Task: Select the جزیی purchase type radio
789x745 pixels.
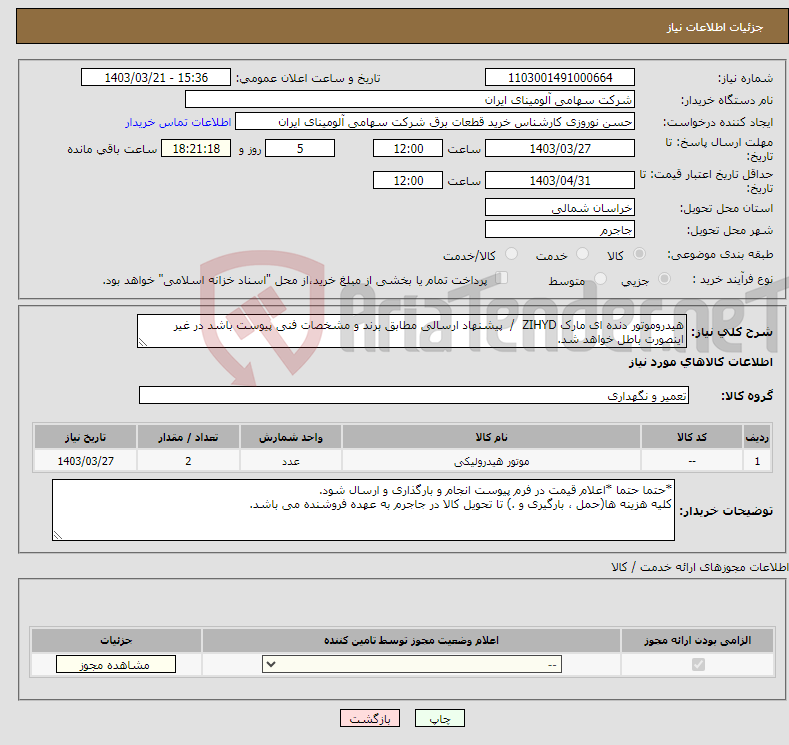Action: pyautogui.click(x=664, y=279)
